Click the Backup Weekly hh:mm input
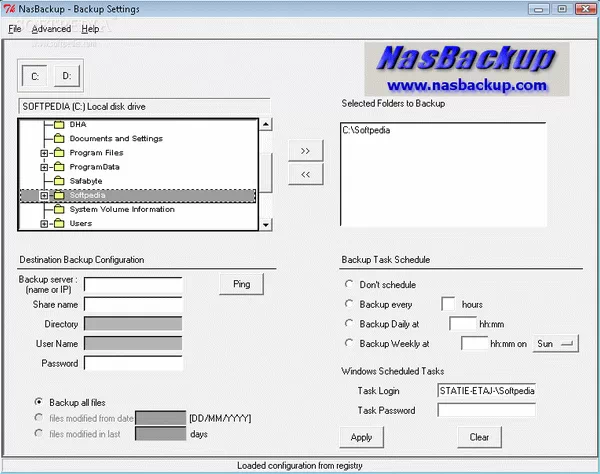The image size is (600, 474). click(x=475, y=343)
